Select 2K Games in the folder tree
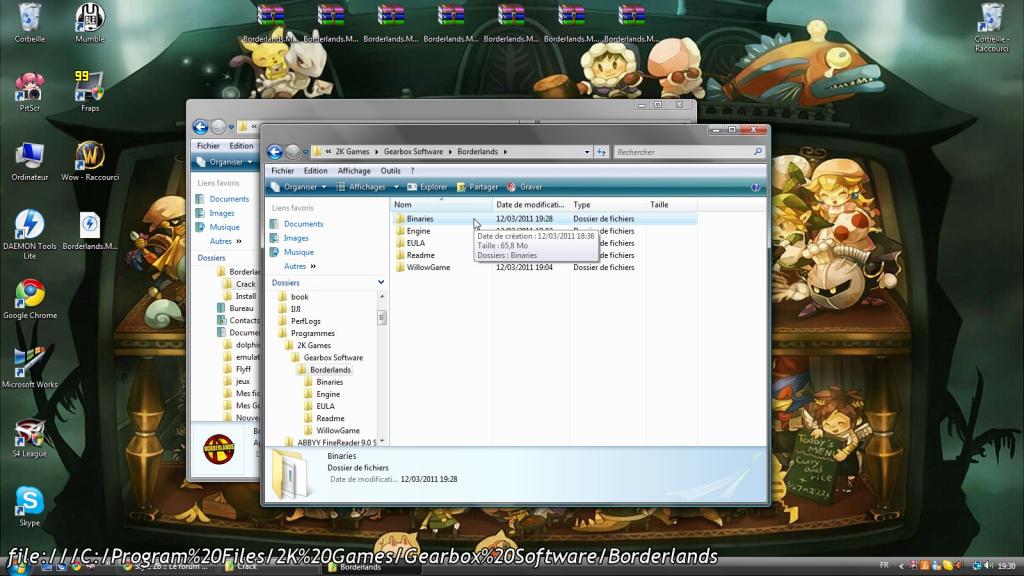 point(313,345)
